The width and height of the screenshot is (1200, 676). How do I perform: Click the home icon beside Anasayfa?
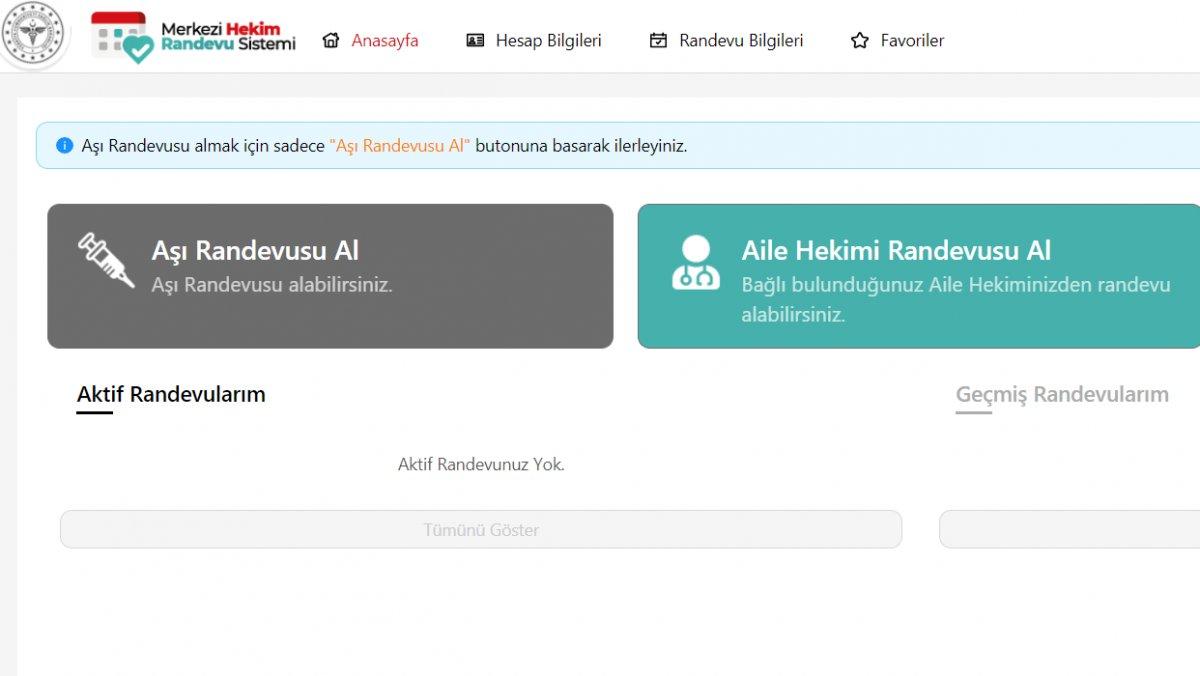332,40
